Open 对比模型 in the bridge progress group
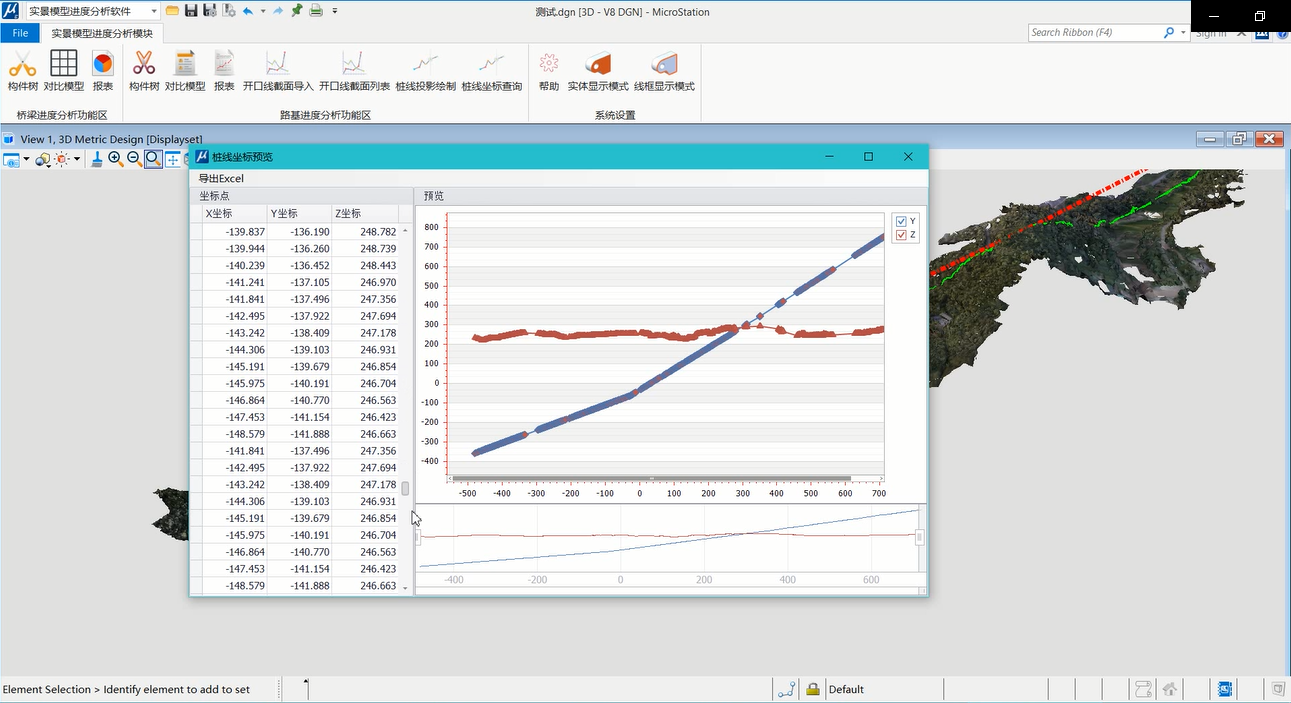1291x703 pixels. 64,71
